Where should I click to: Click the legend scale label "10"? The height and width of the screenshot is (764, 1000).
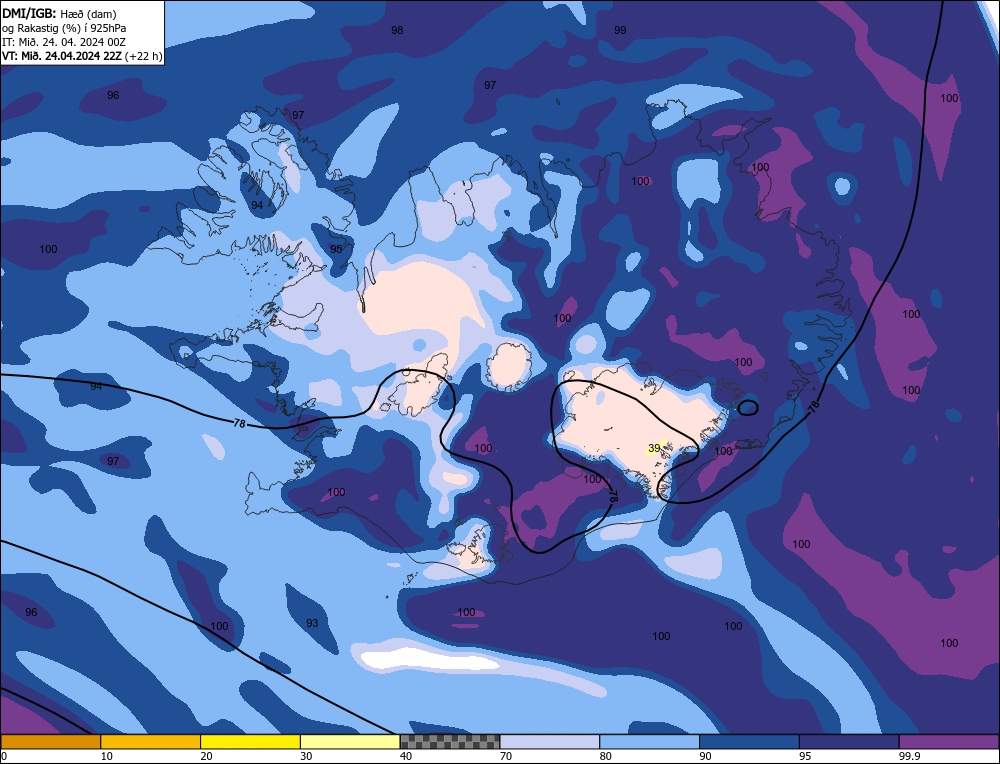[x=107, y=756]
